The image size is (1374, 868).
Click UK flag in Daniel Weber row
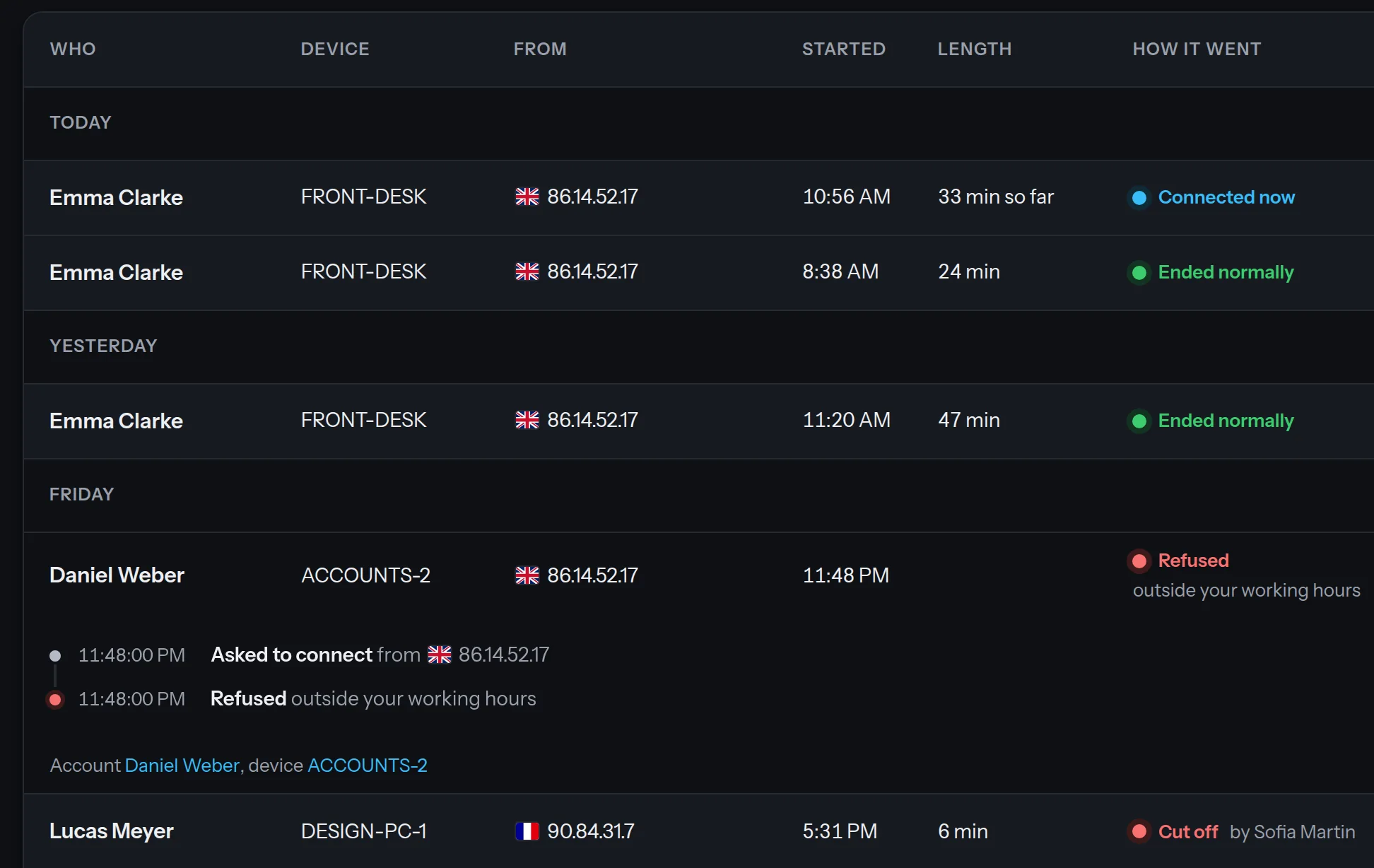point(527,575)
